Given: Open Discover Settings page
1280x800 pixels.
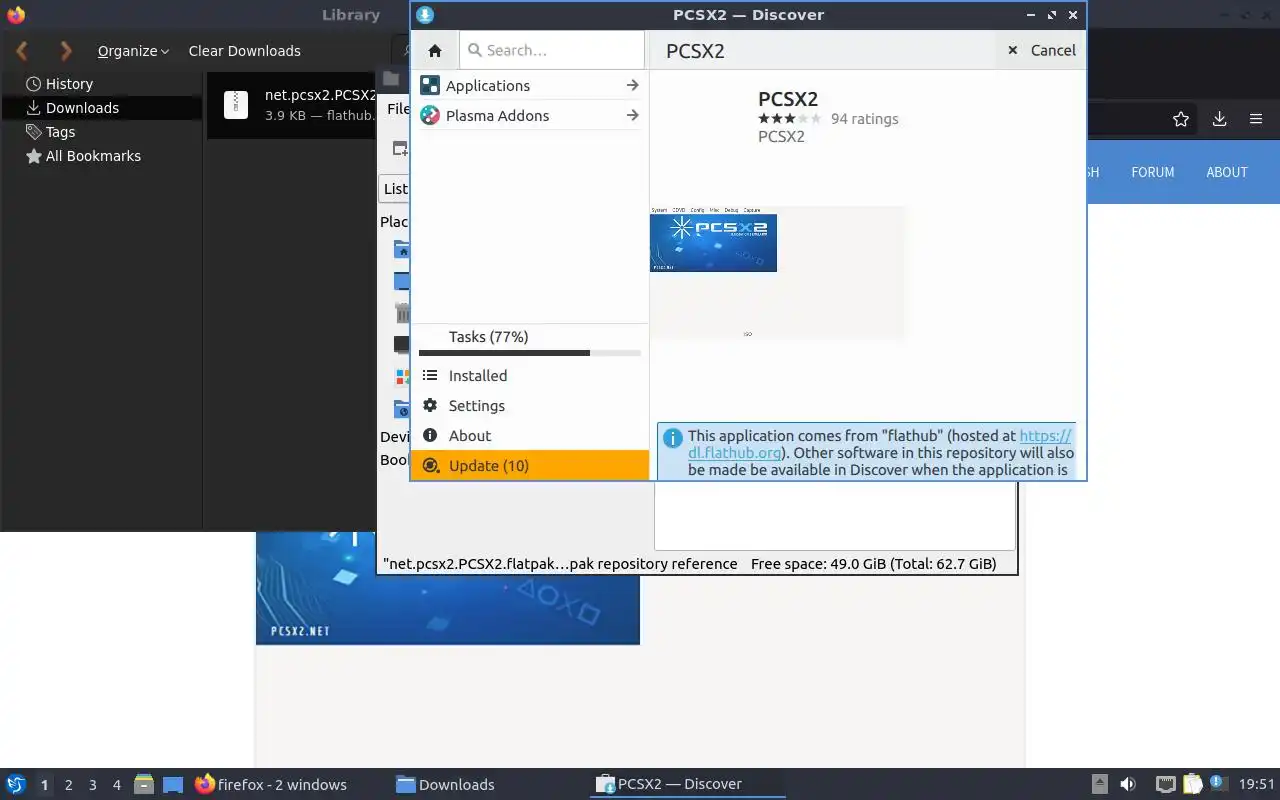Looking at the screenshot, I should (530, 406).
